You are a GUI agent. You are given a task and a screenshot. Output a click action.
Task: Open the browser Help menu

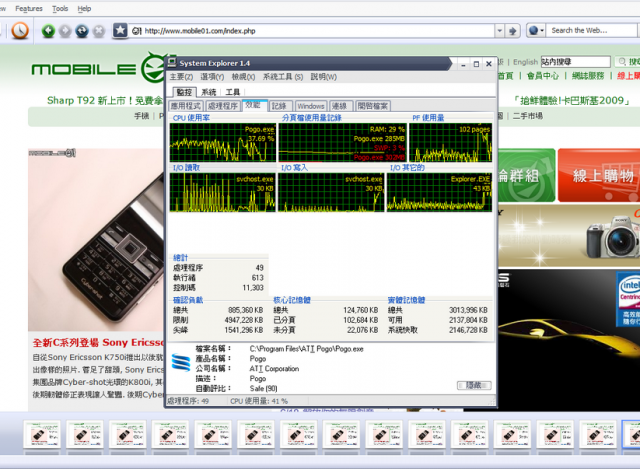pyautogui.click(x=84, y=9)
